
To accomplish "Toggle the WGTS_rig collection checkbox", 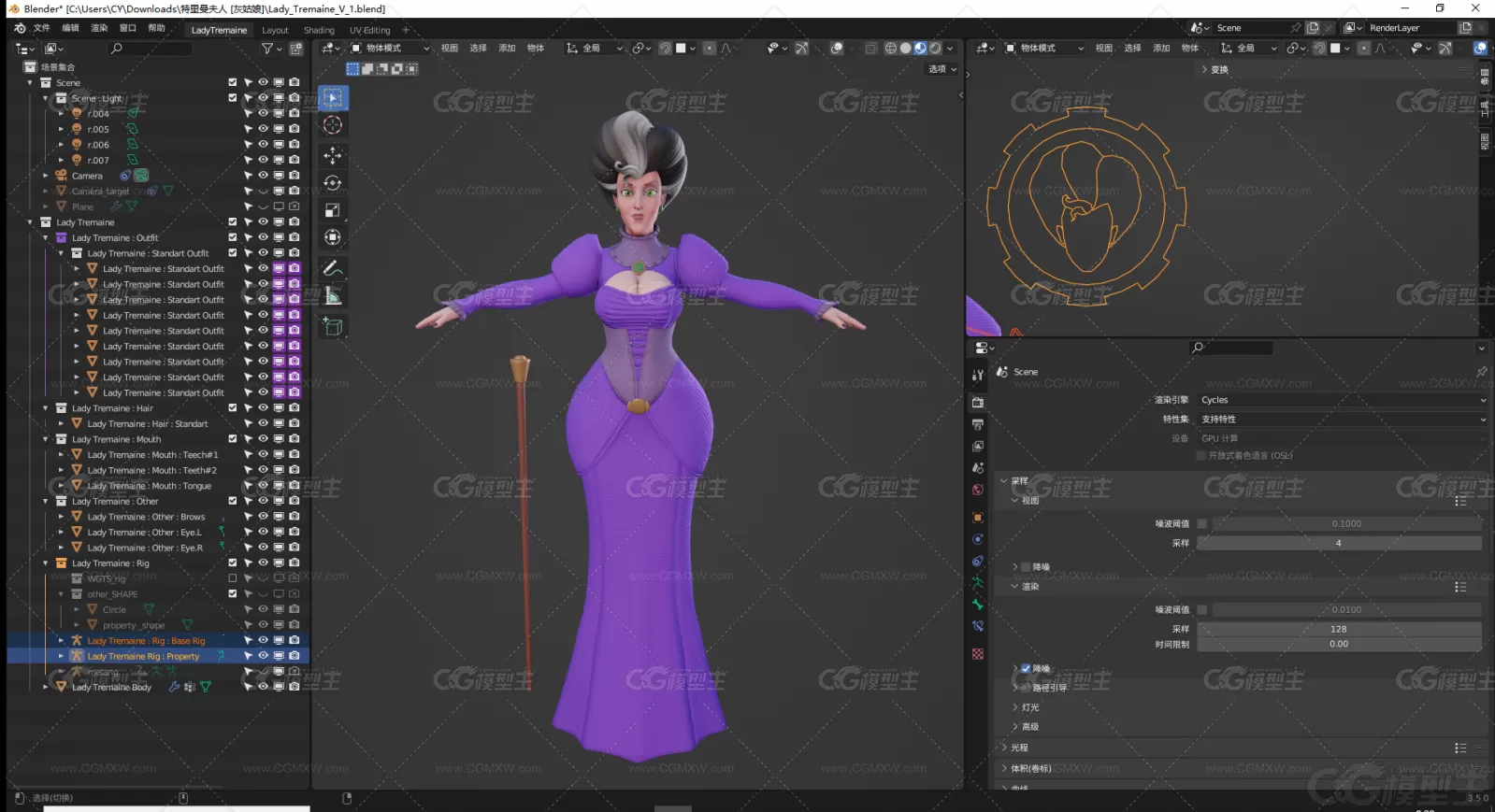I will (233, 578).
